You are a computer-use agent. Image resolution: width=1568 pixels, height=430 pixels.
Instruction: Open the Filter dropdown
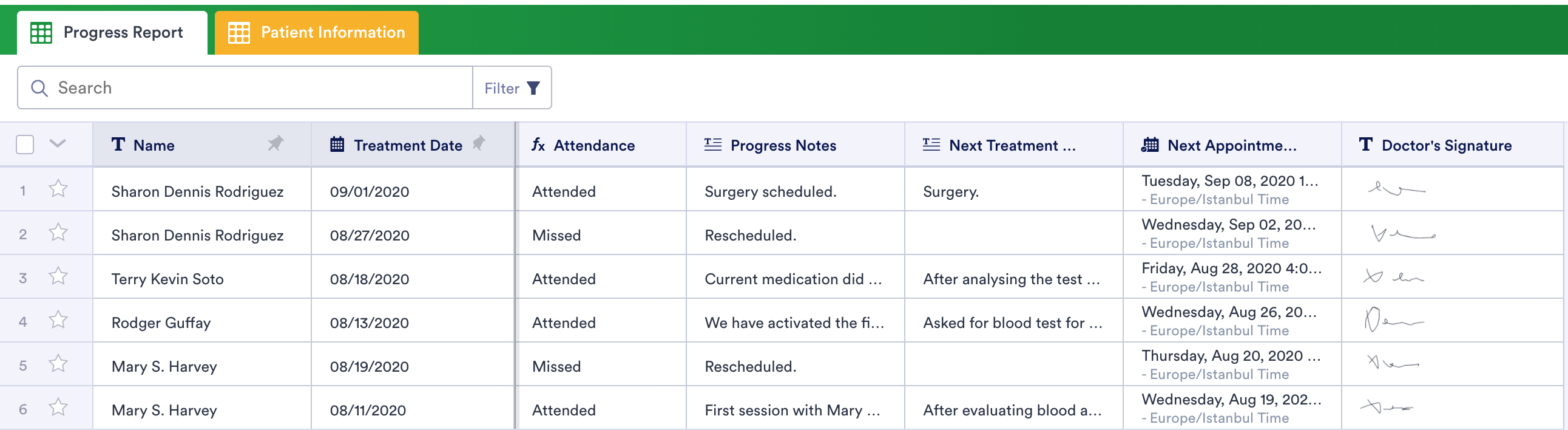(512, 88)
